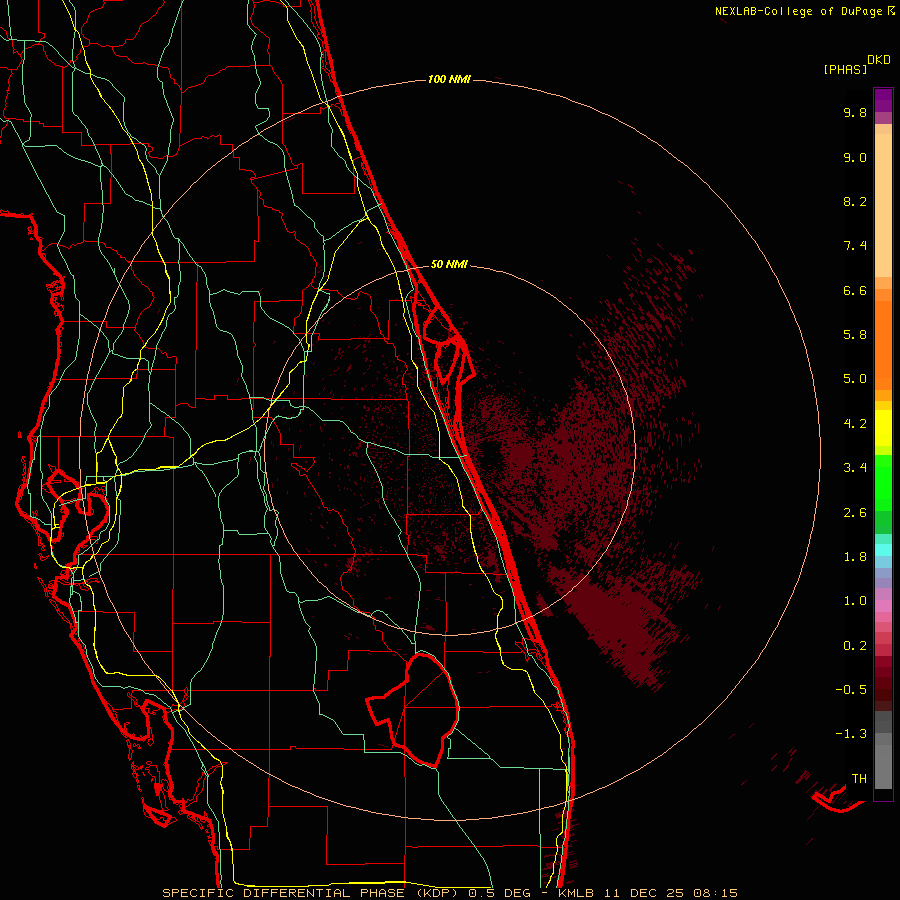Click the red island outline near the TH label
This screenshot has width=900, height=900.
point(837,800)
